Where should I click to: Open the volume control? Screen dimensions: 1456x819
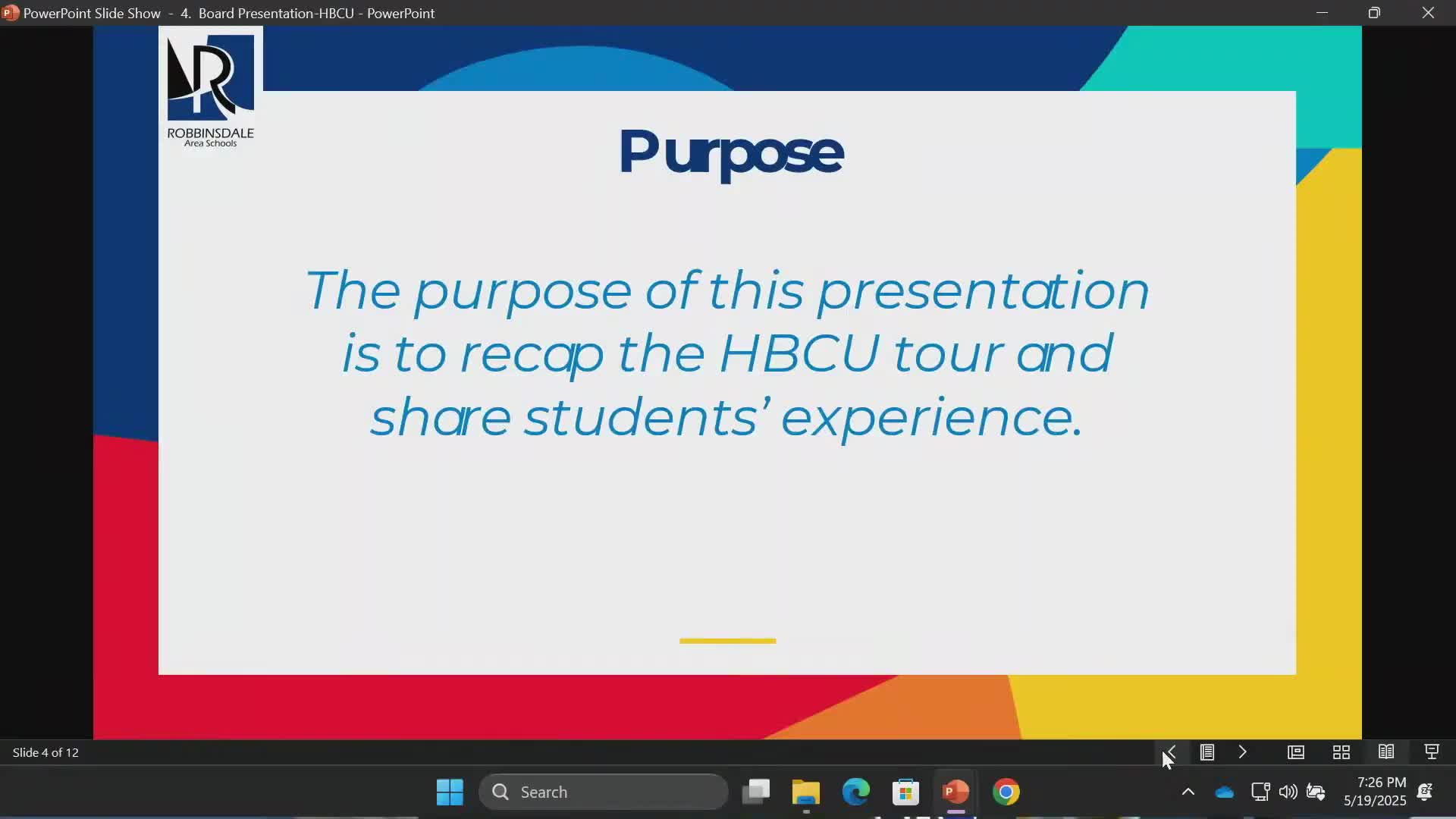pos(1288,792)
